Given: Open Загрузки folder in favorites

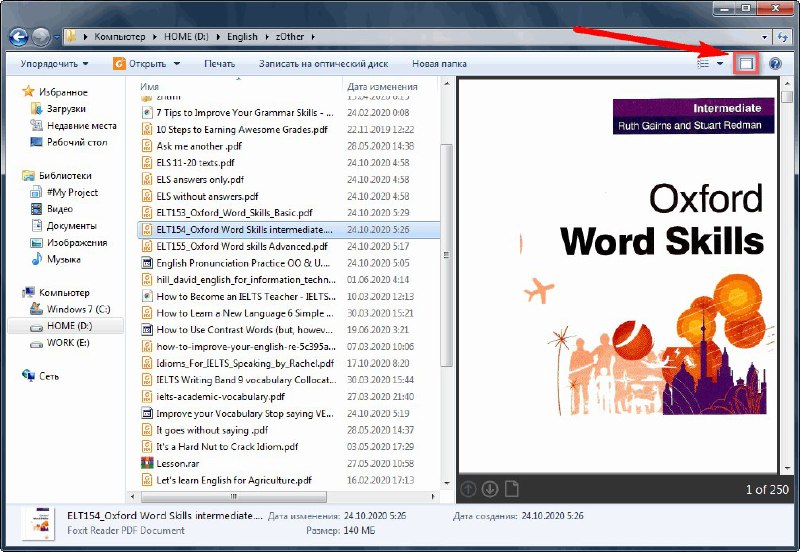Looking at the screenshot, I should tap(58, 109).
